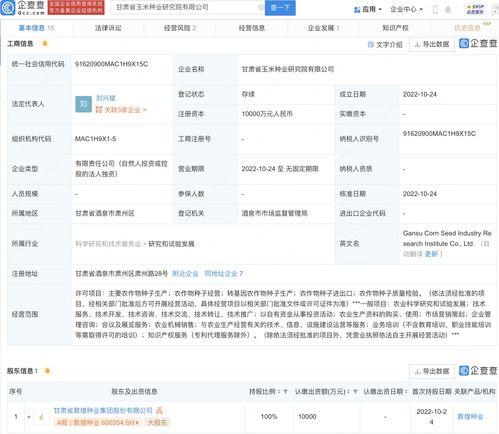Click the yellow icon next to 工商信息
499x434 pixels.
[45, 43]
